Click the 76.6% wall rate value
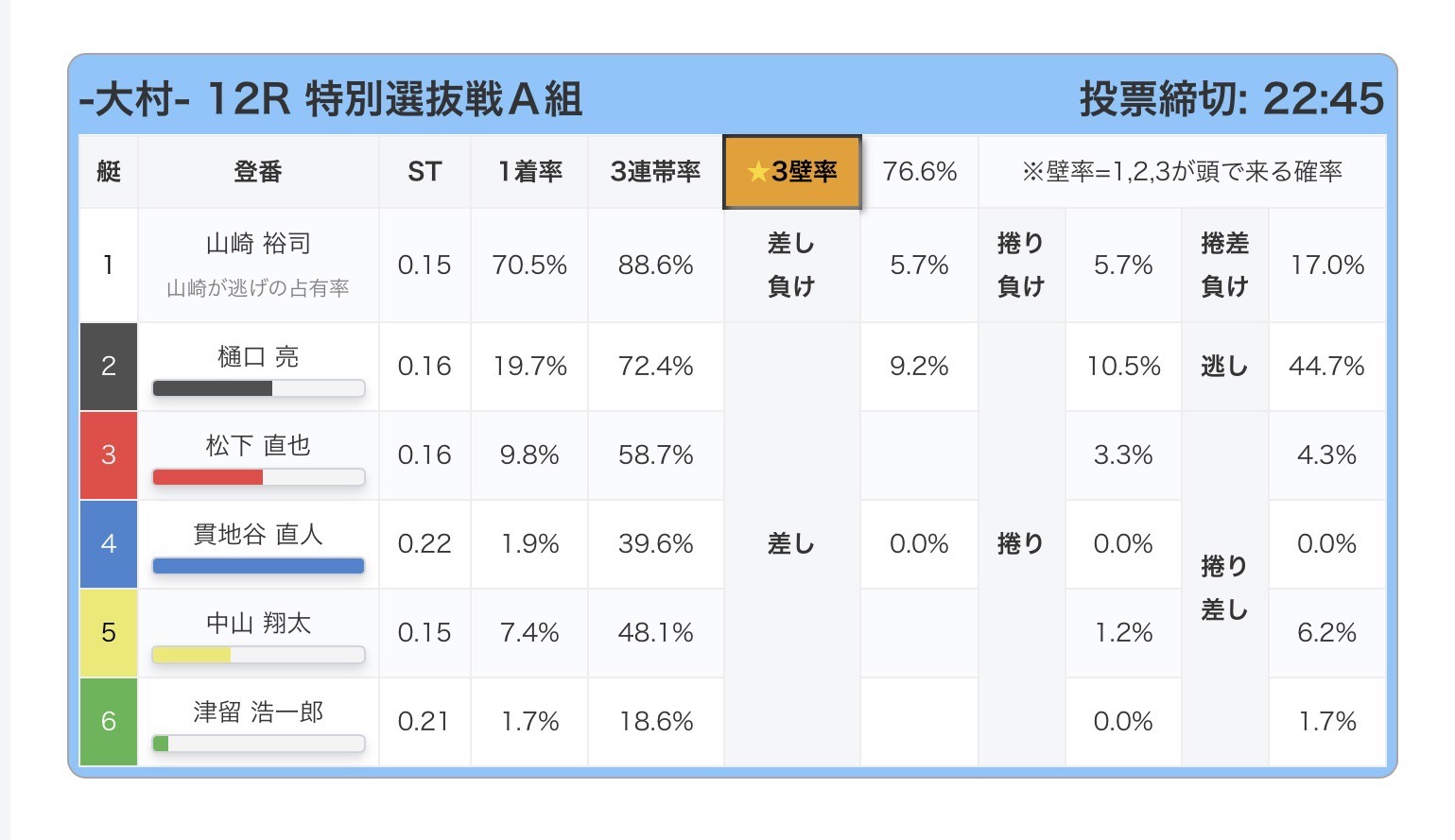The height and width of the screenshot is (840, 1455). click(919, 171)
